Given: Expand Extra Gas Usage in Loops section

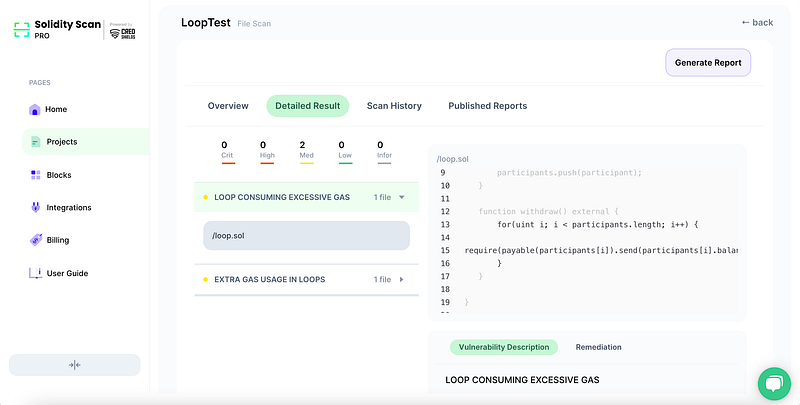Looking at the screenshot, I should pos(402,280).
